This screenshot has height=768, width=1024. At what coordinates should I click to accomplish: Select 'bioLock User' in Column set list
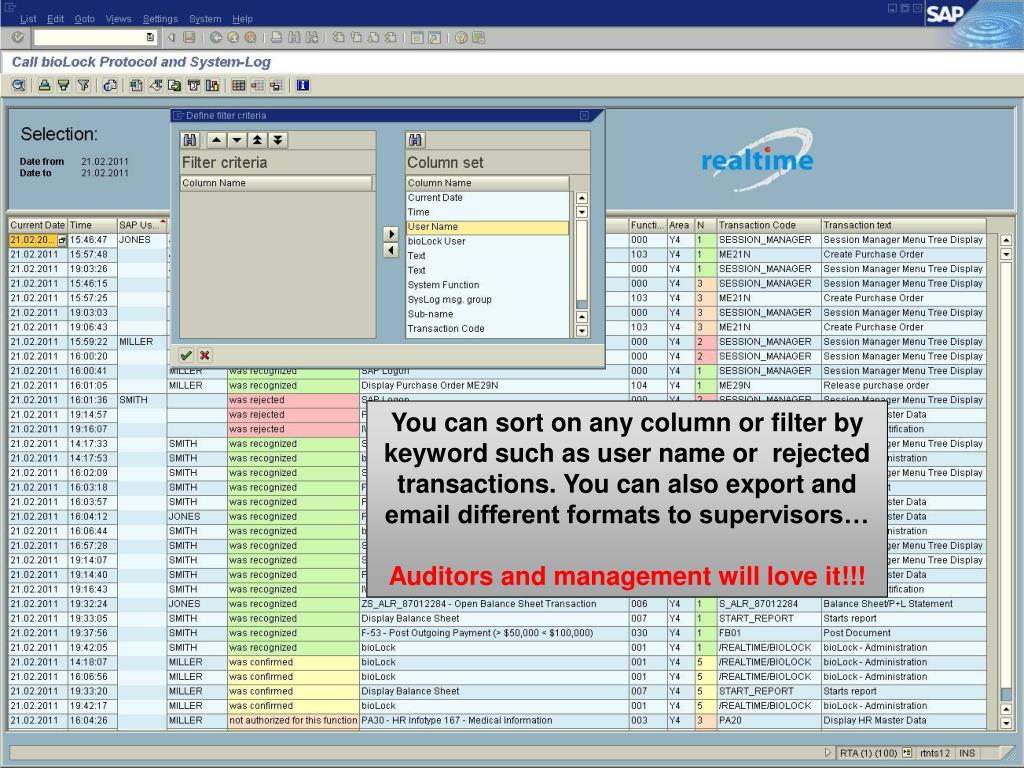click(487, 242)
